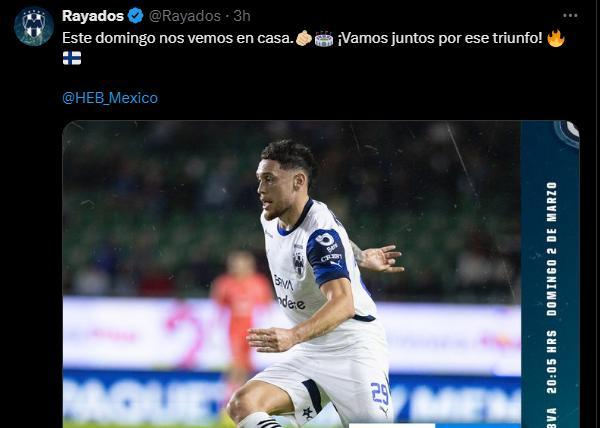Click the 20:05 HRS kickoff time

[x=551, y=362]
